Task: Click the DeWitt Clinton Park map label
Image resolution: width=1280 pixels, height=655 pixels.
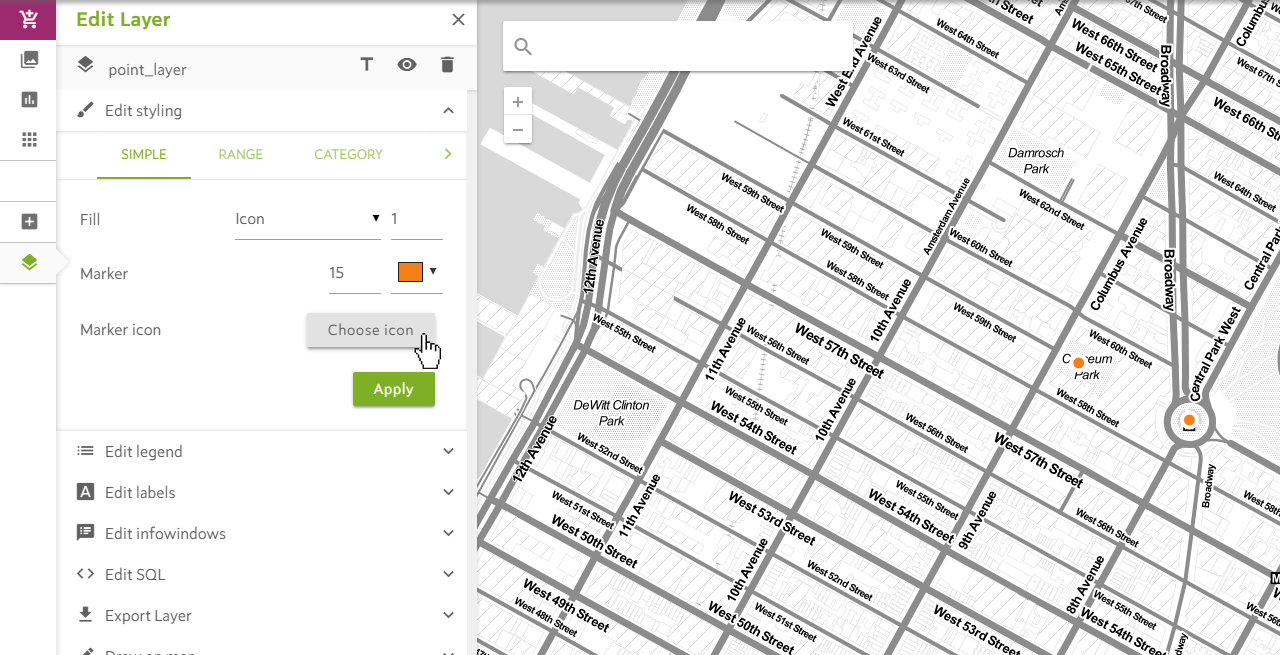Action: click(611, 413)
